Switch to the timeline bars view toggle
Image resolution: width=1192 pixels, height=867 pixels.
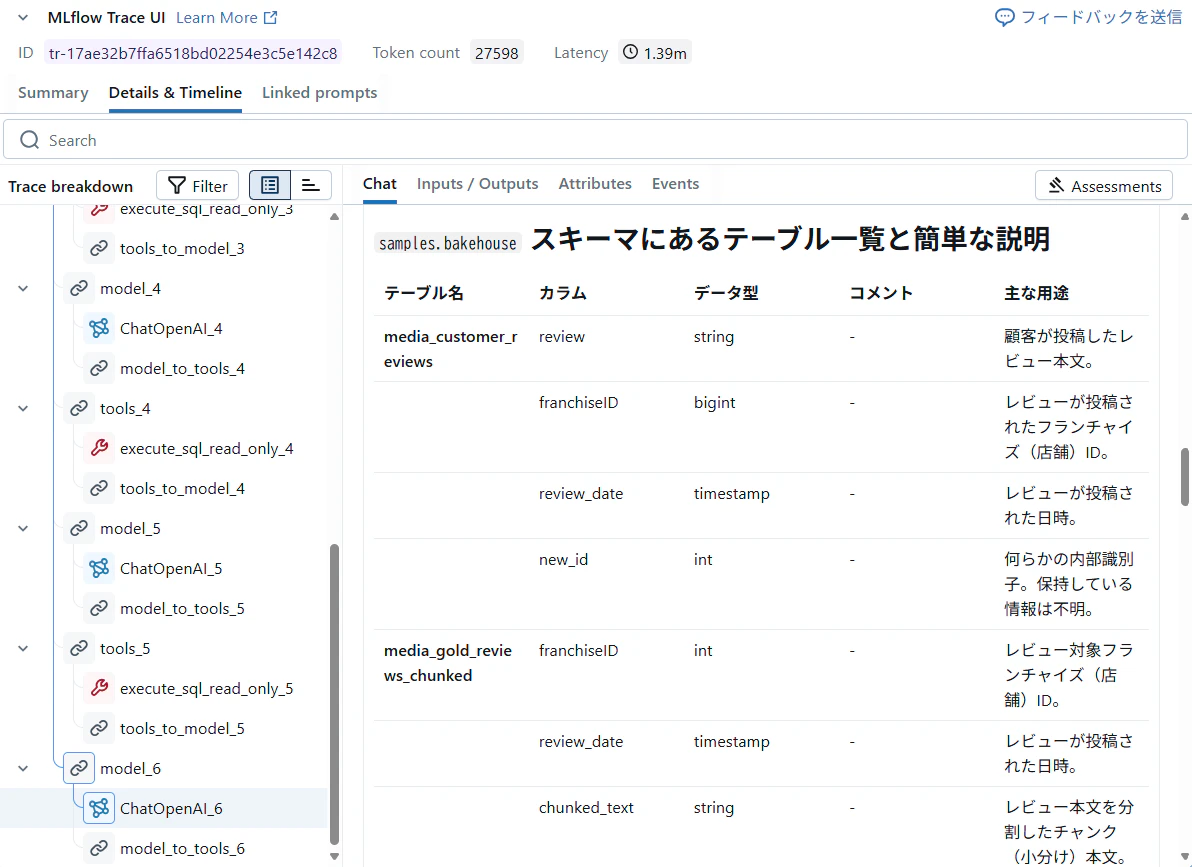click(x=311, y=186)
